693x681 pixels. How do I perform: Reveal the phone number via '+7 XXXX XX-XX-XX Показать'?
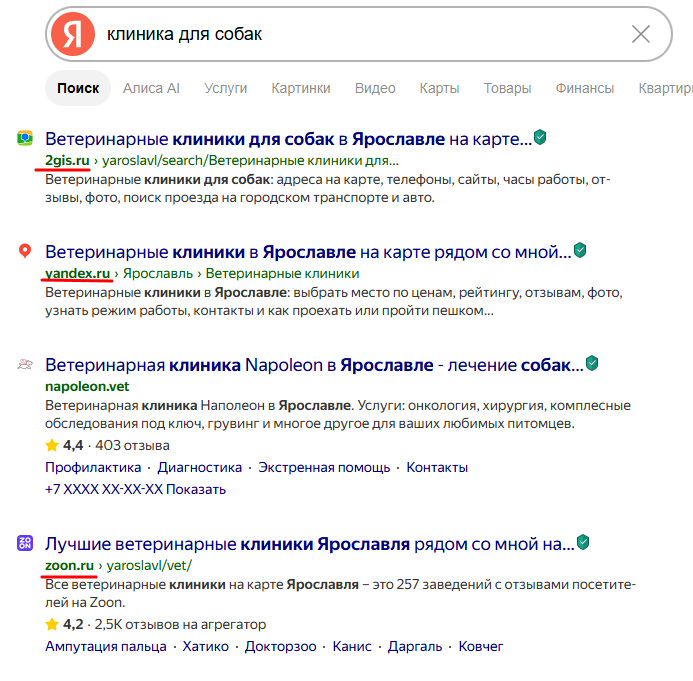point(135,490)
